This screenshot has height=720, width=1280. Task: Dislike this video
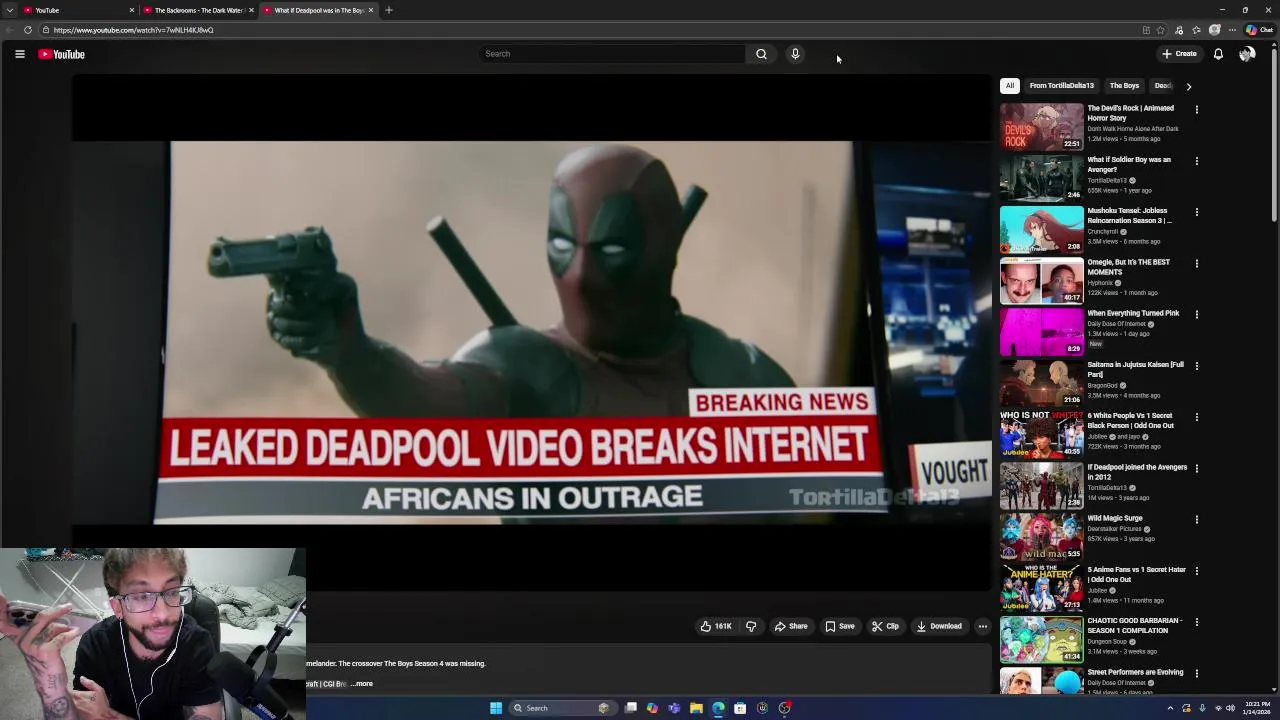(751, 626)
